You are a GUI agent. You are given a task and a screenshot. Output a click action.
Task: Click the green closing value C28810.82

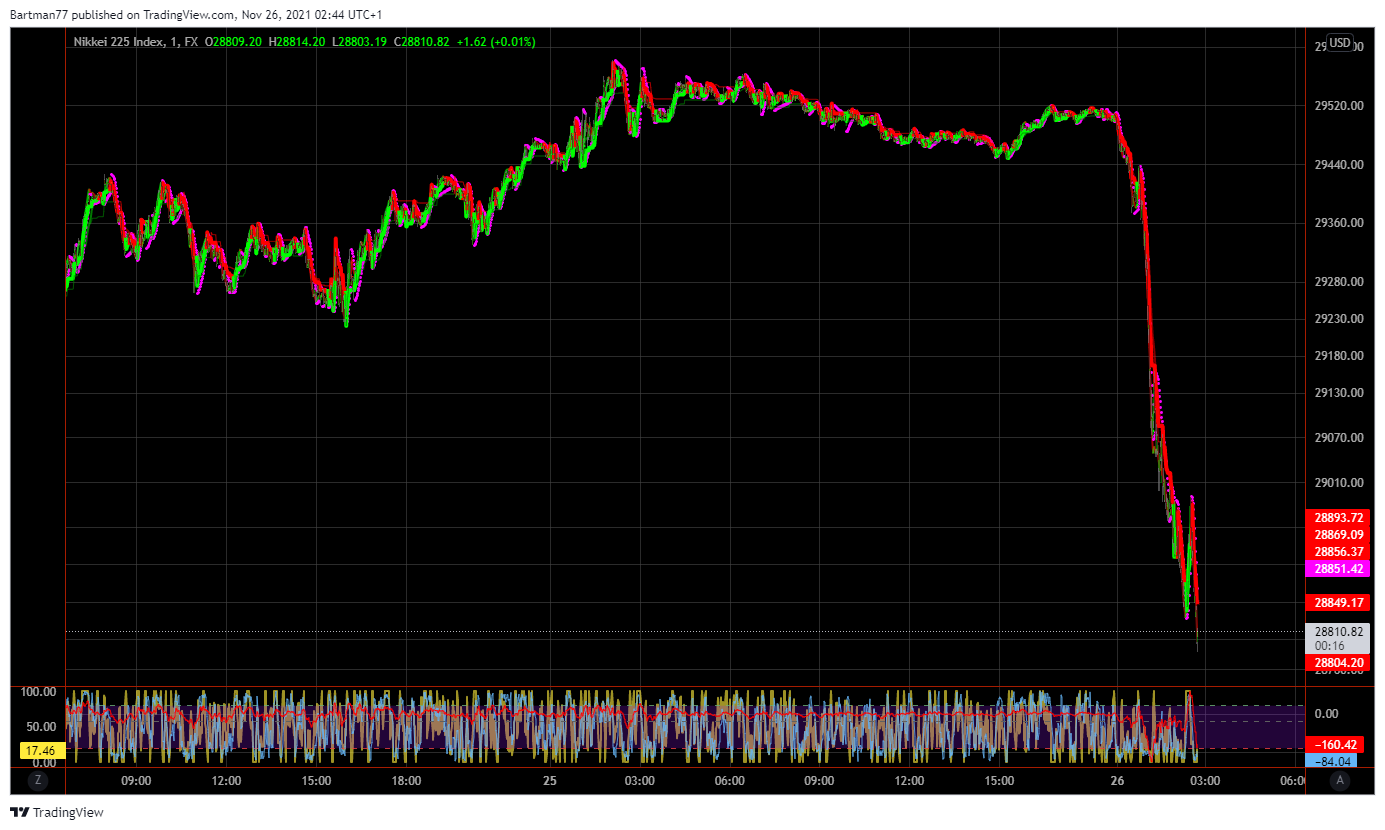(423, 42)
